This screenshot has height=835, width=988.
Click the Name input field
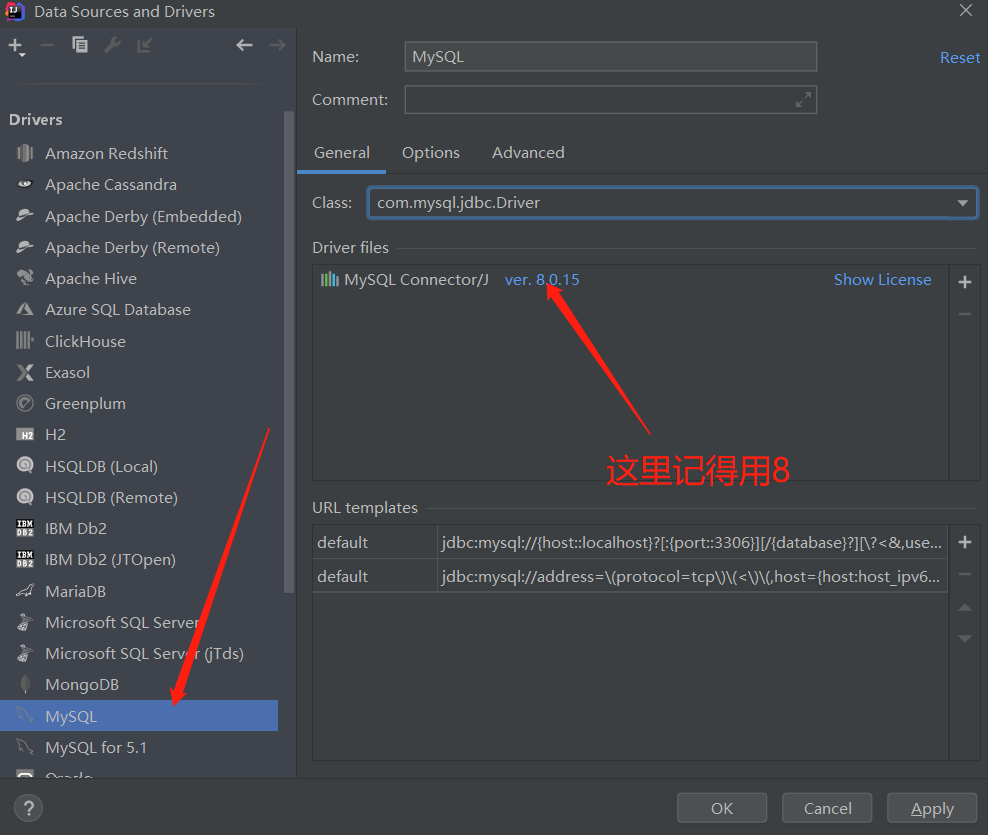tap(611, 57)
